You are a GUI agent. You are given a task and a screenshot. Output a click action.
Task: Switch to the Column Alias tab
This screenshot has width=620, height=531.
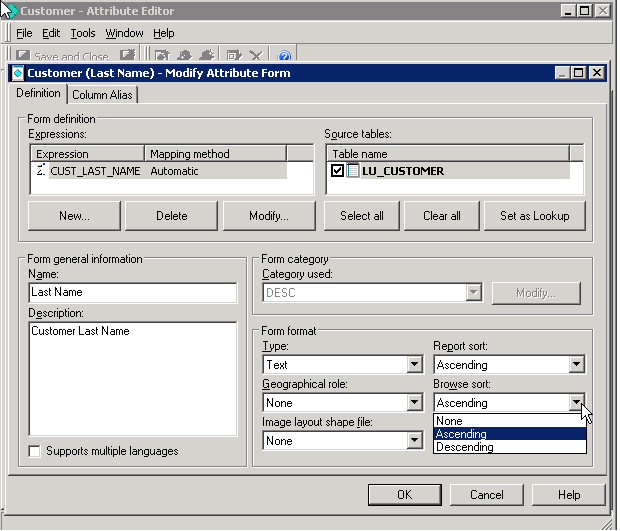point(102,95)
